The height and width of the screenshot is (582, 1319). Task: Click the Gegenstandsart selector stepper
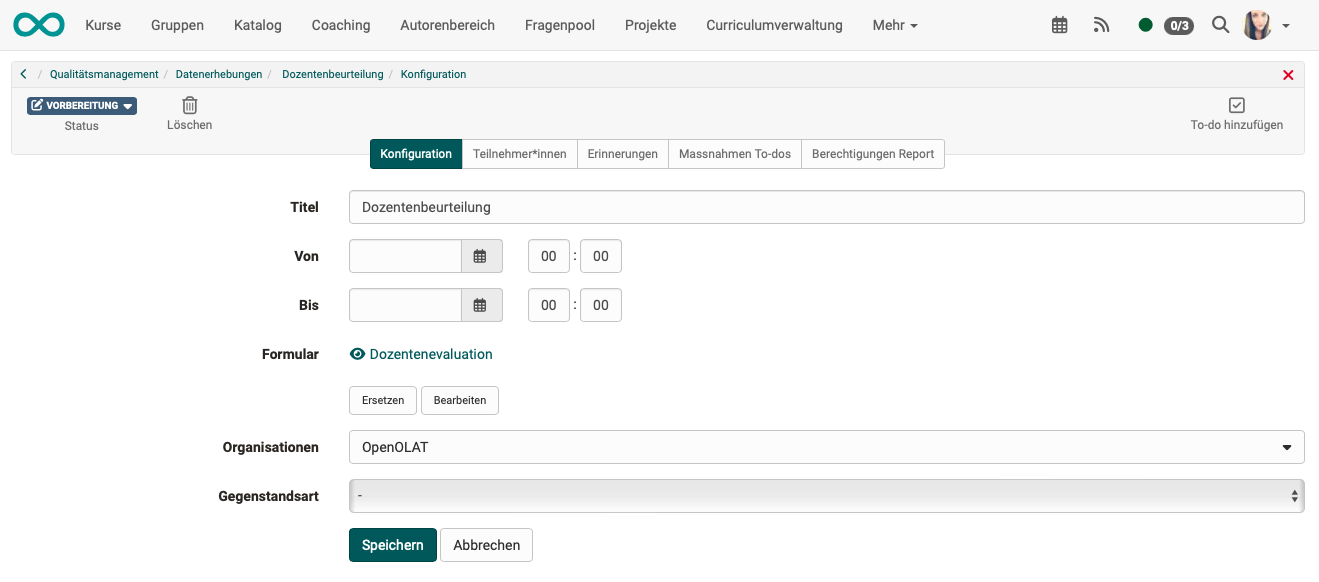click(1294, 495)
